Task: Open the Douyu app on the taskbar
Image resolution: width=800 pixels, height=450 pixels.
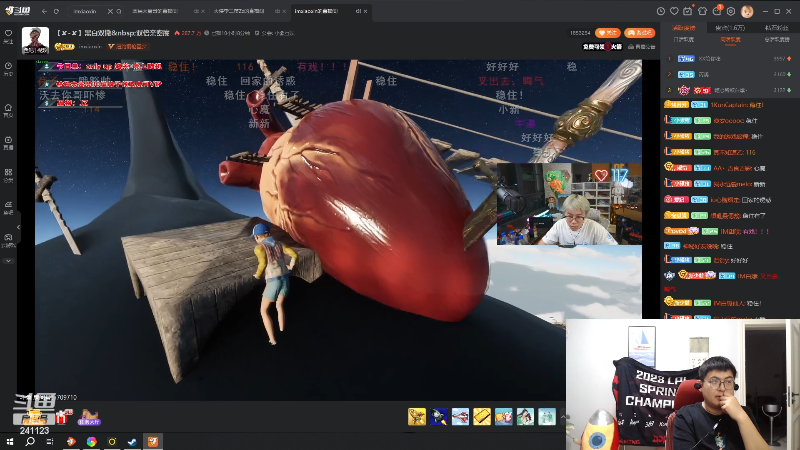Action: pyautogui.click(x=153, y=441)
